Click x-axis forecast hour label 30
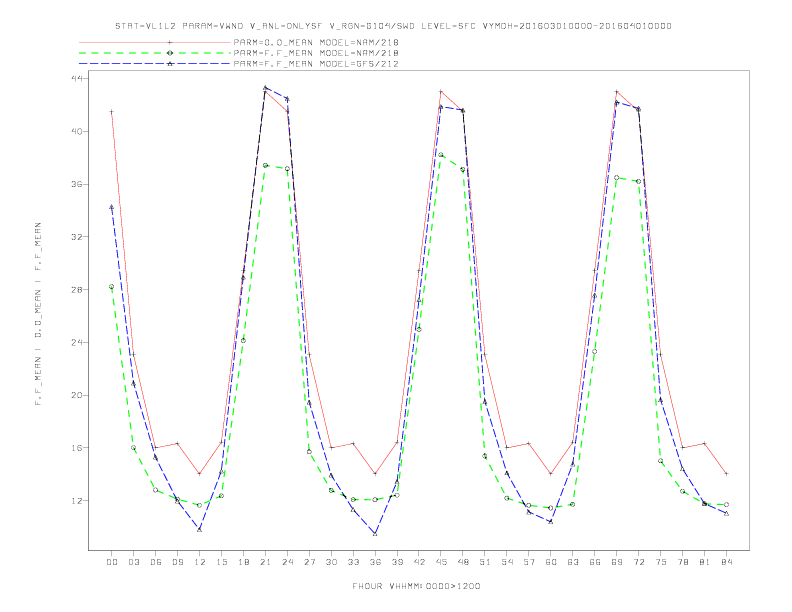792x612 pixels. click(331, 562)
